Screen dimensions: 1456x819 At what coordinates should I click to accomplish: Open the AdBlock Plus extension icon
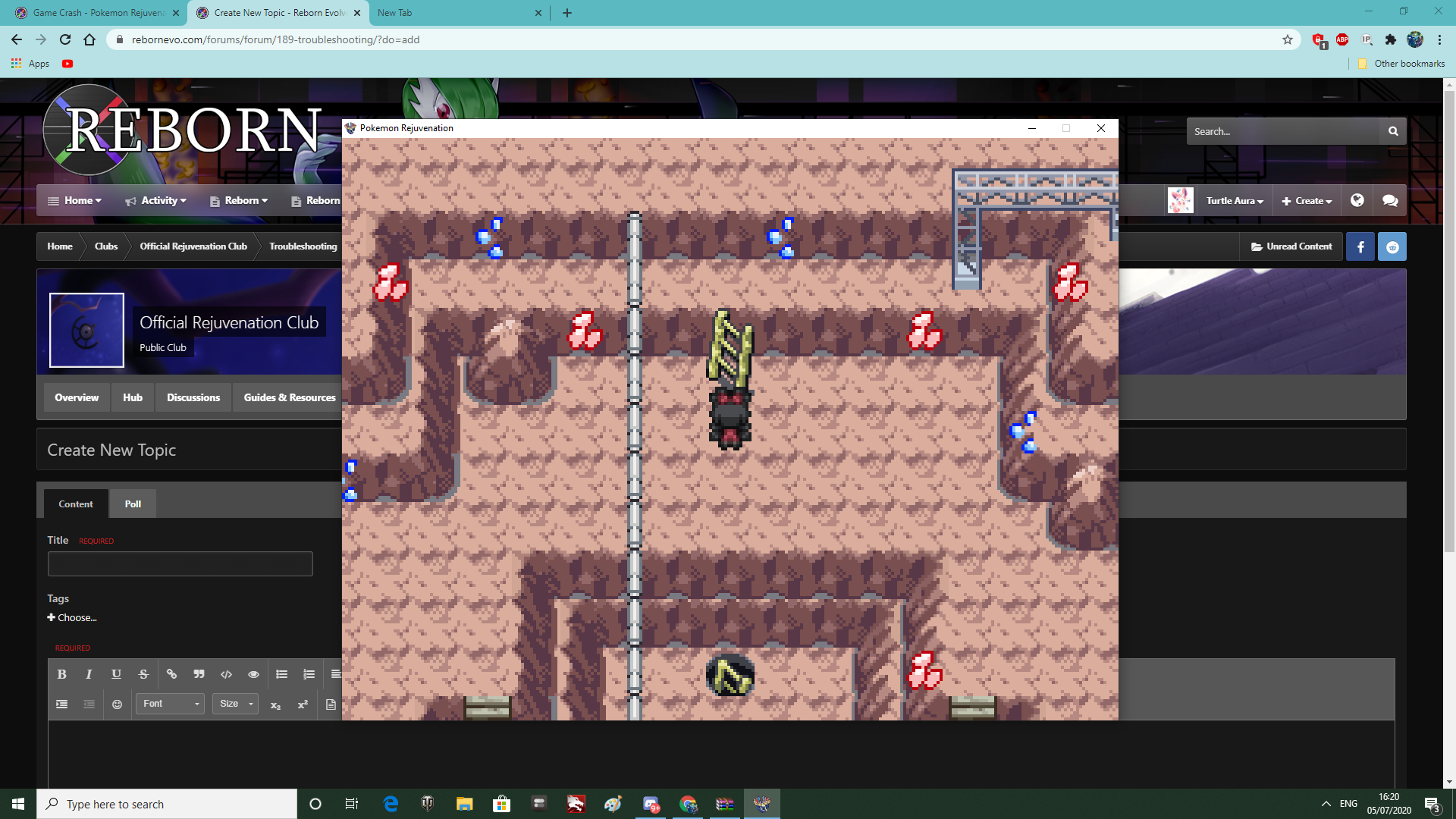pos(1342,39)
